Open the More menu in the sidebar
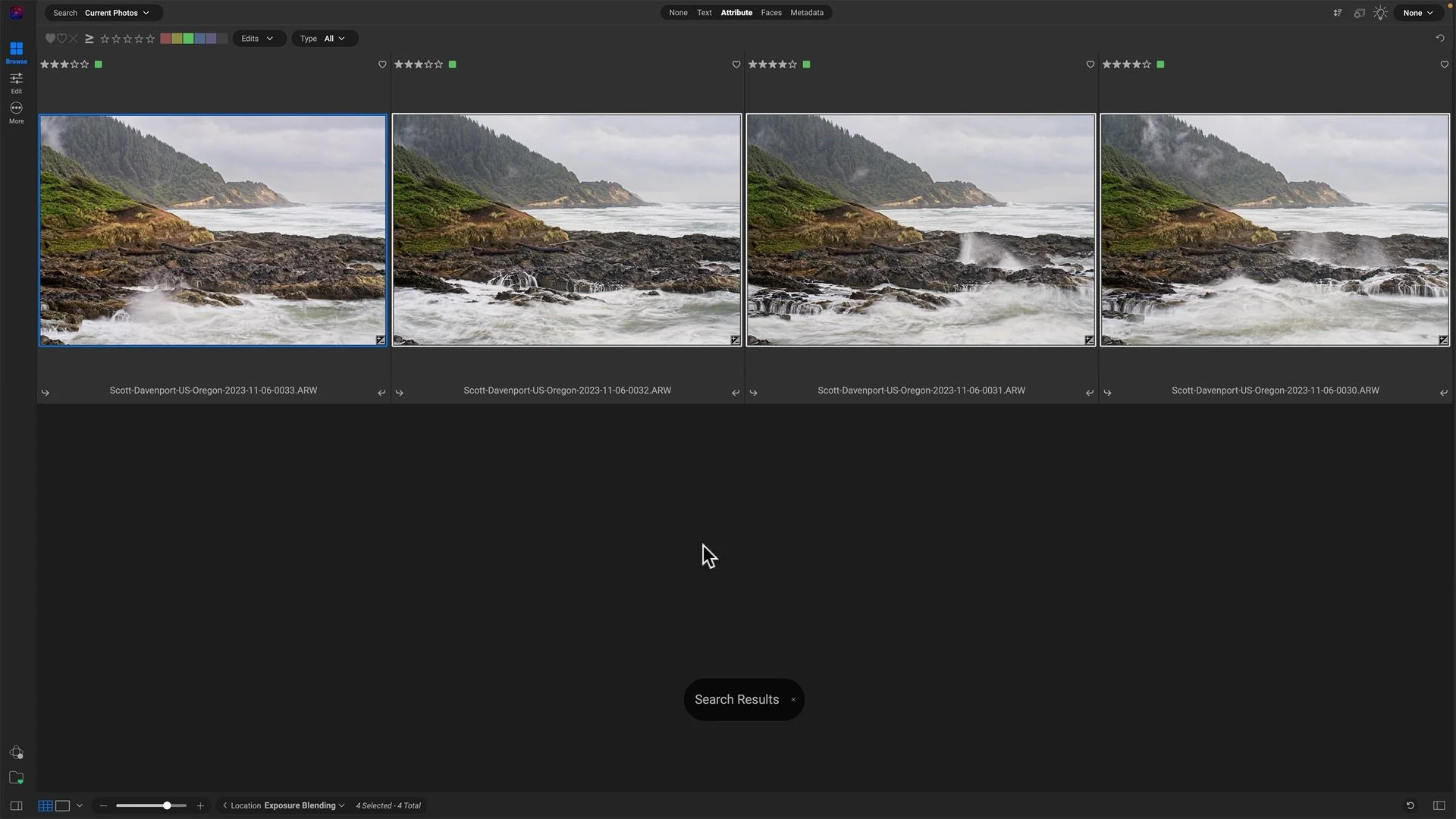 pyautogui.click(x=16, y=111)
